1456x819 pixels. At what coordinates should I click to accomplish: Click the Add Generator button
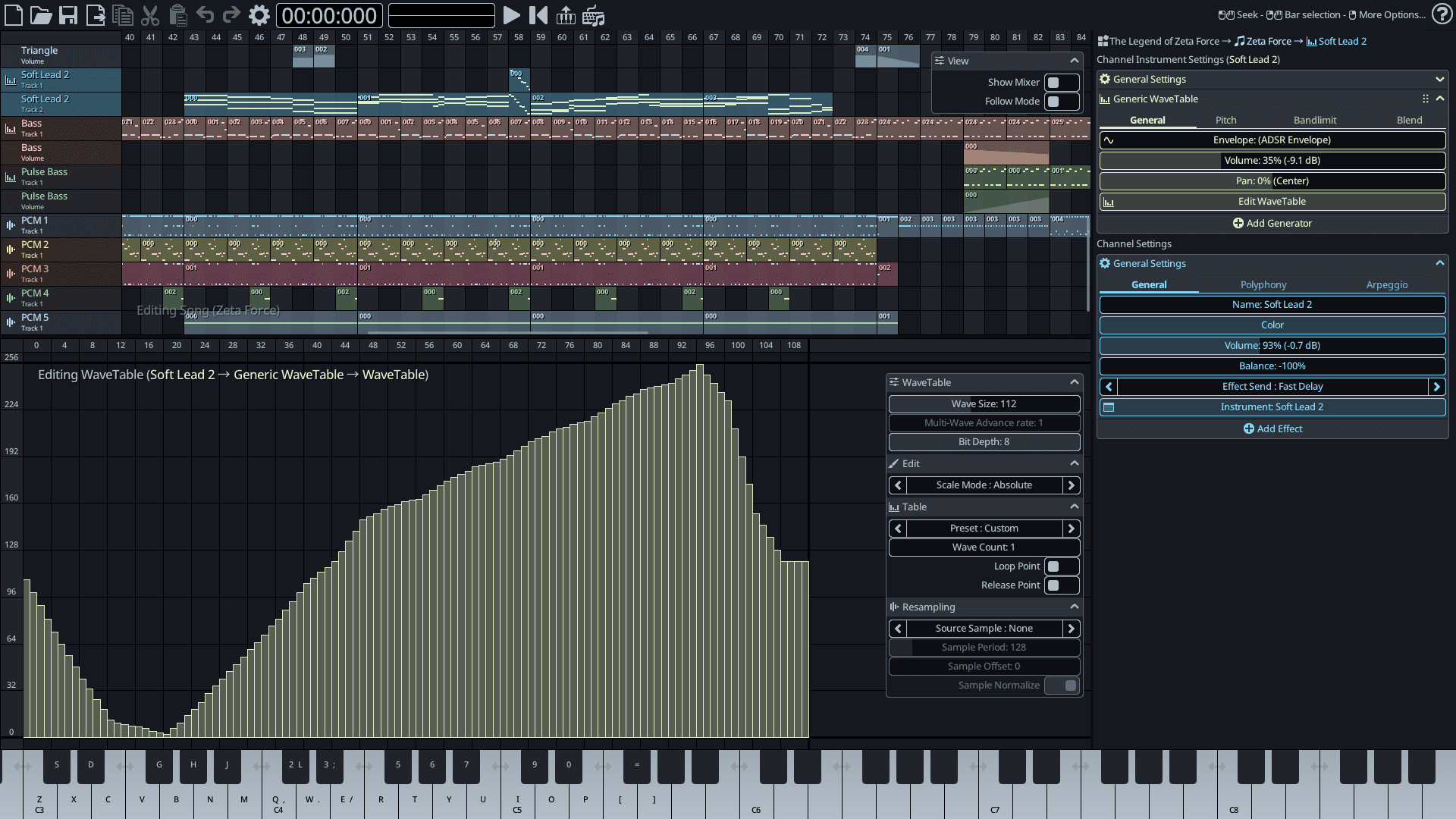click(x=1272, y=223)
